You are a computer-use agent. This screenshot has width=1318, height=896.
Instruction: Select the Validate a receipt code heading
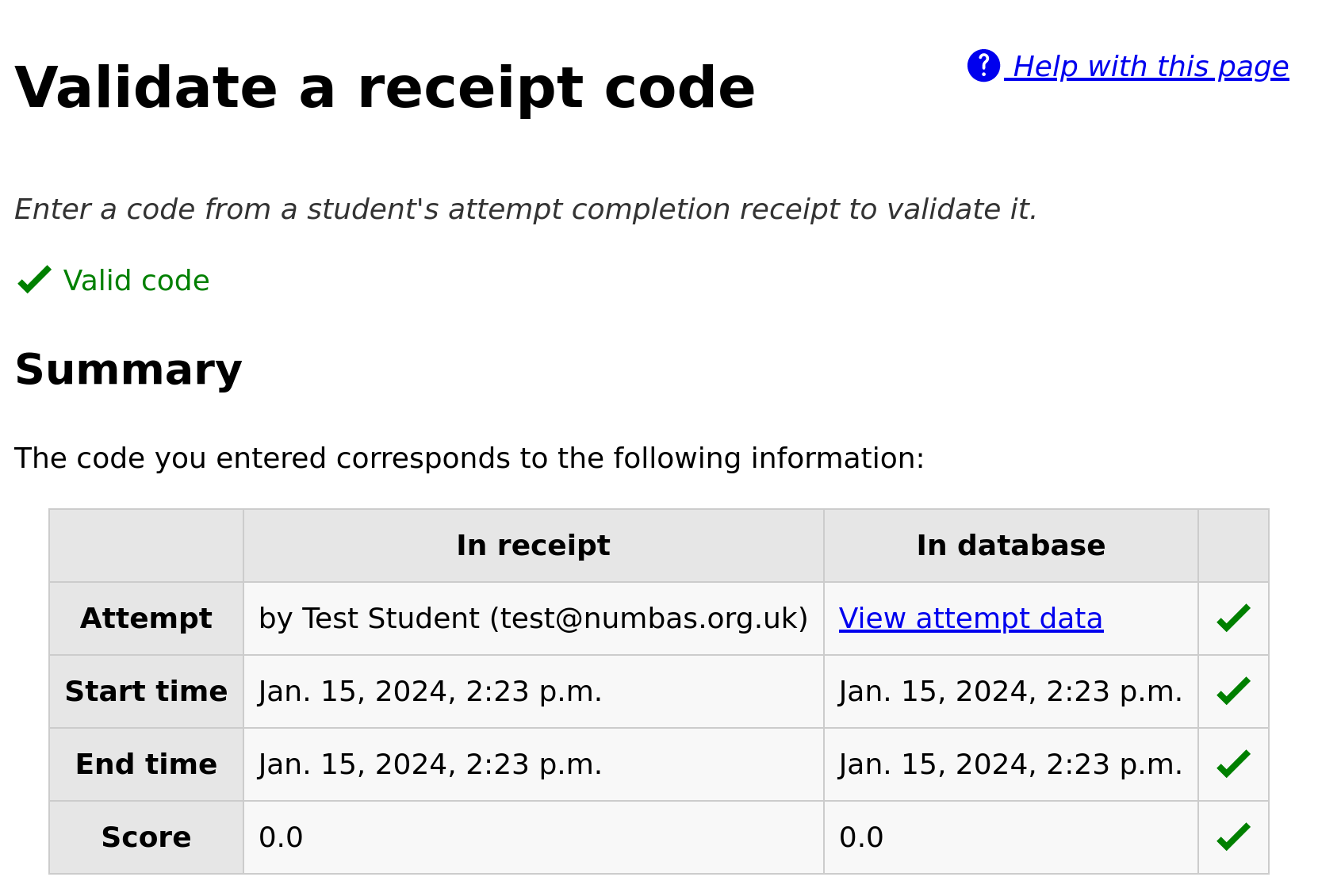[385, 87]
